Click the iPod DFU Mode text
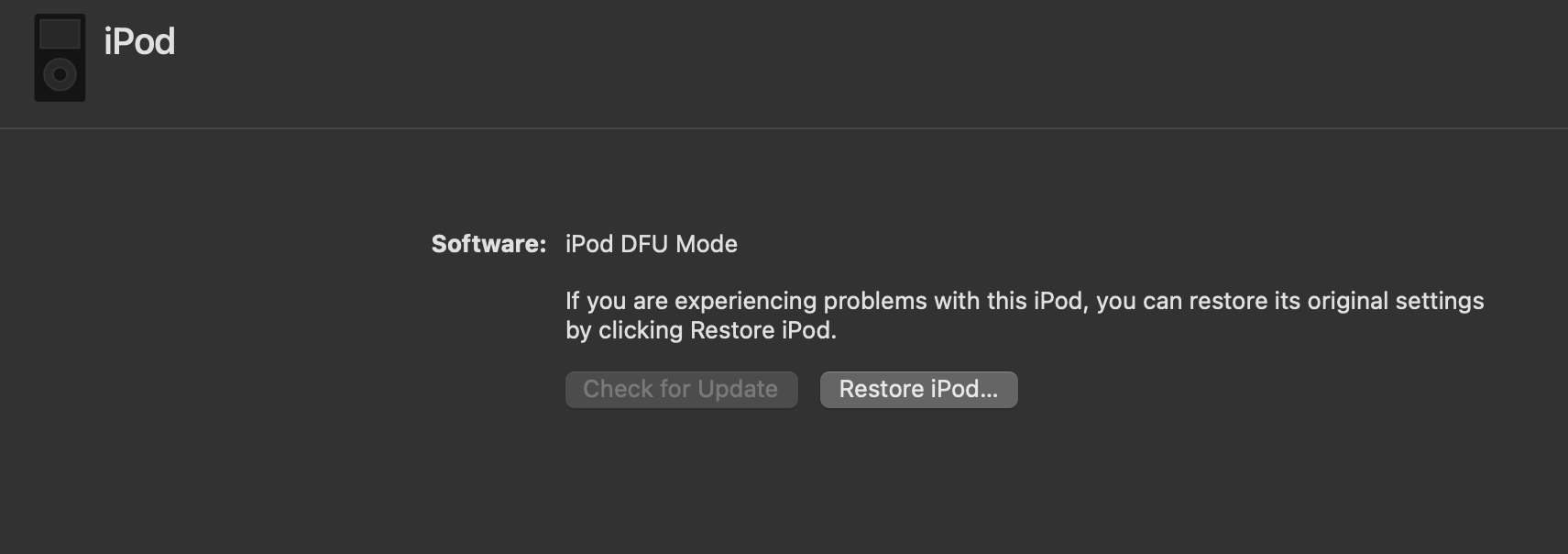The image size is (1568, 554). [652, 244]
